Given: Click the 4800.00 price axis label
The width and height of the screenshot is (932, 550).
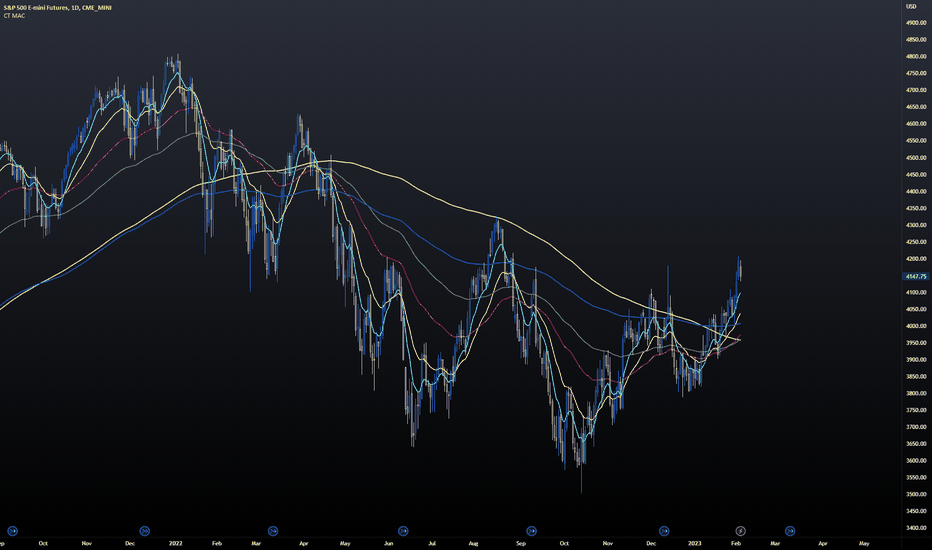Looking at the screenshot, I should tap(916, 56).
